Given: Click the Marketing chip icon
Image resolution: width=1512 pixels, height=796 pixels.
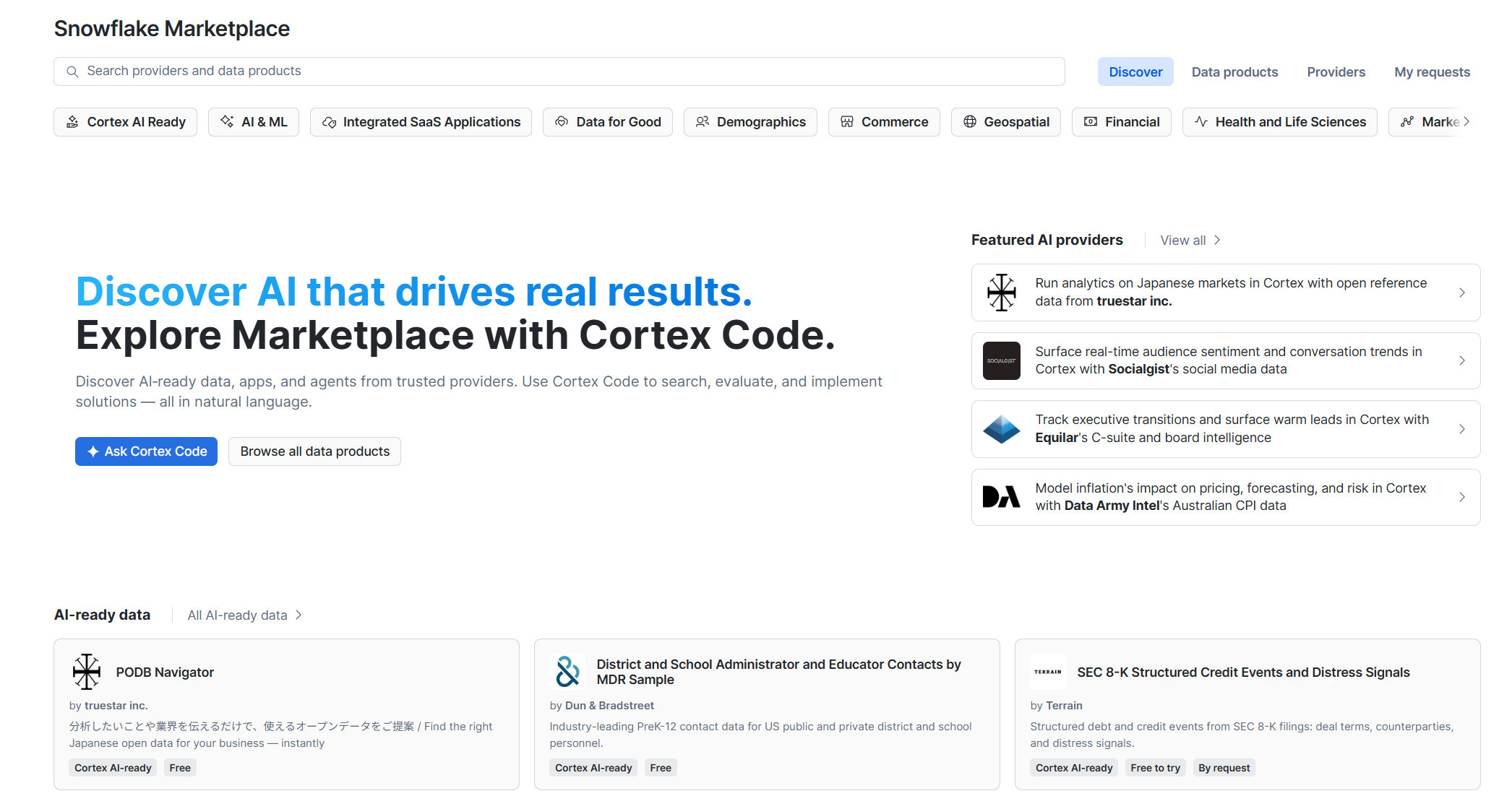Looking at the screenshot, I should point(1407,122).
